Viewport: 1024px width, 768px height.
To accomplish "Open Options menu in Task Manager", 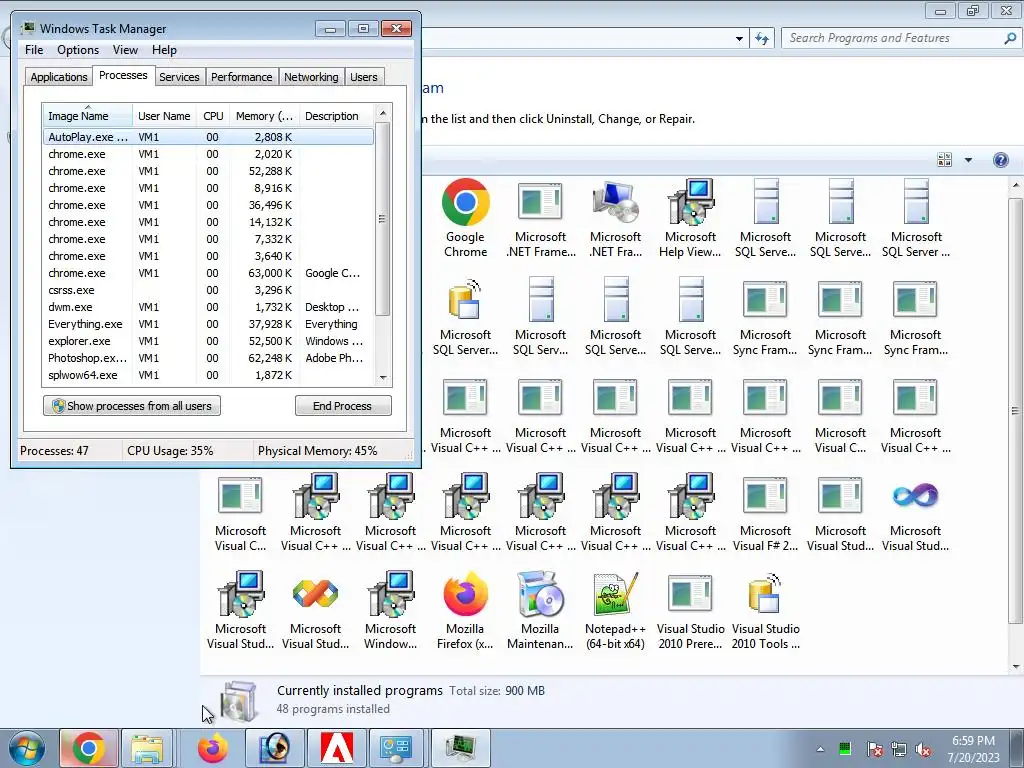I will tap(78, 50).
